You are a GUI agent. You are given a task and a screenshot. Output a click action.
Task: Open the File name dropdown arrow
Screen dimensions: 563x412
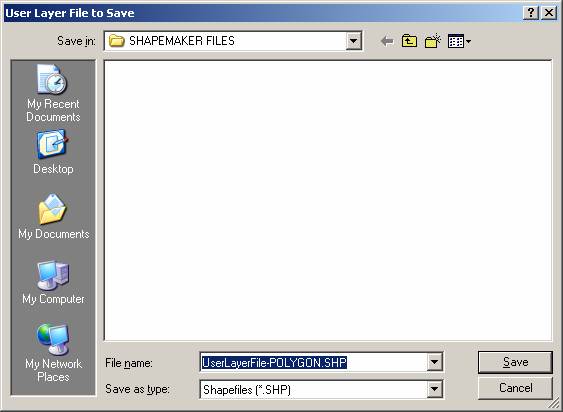pyautogui.click(x=434, y=362)
